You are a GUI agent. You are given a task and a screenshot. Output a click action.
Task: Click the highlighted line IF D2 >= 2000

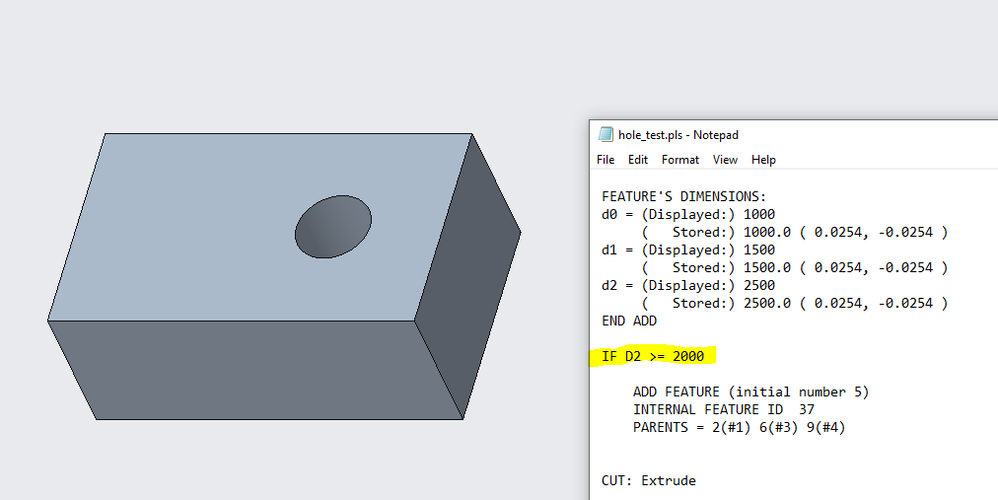click(x=653, y=356)
